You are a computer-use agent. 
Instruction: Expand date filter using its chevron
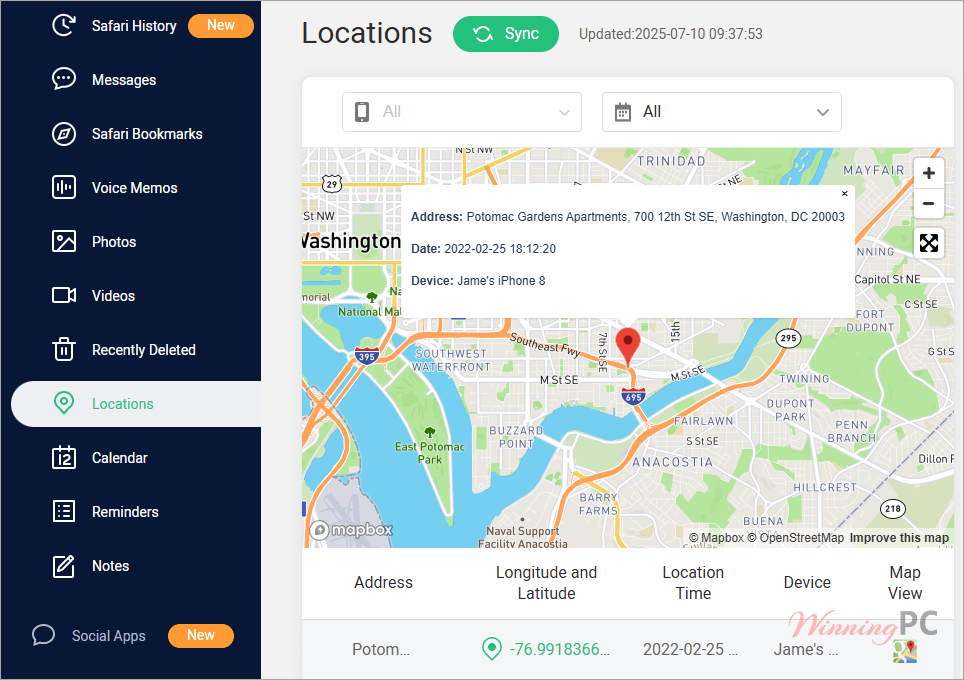tap(823, 113)
